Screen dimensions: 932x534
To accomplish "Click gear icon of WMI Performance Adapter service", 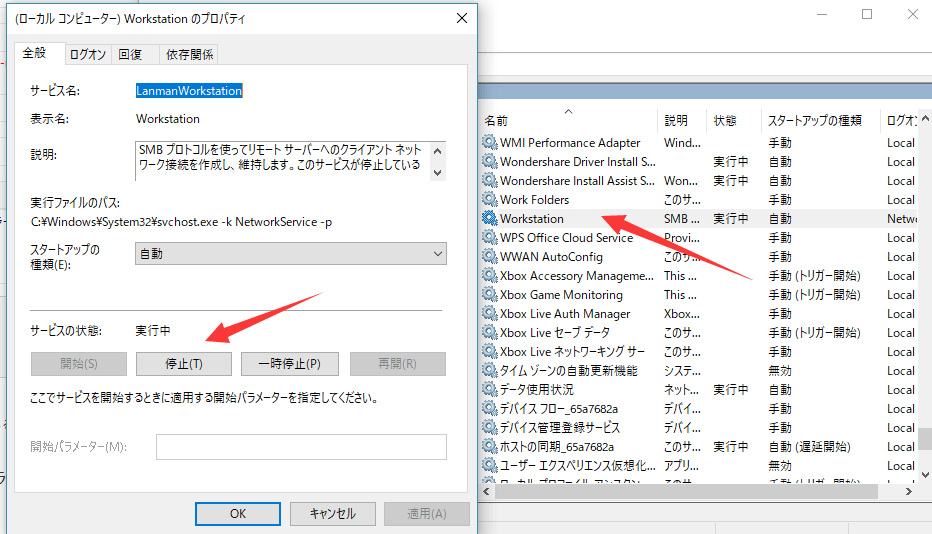I will (489, 142).
